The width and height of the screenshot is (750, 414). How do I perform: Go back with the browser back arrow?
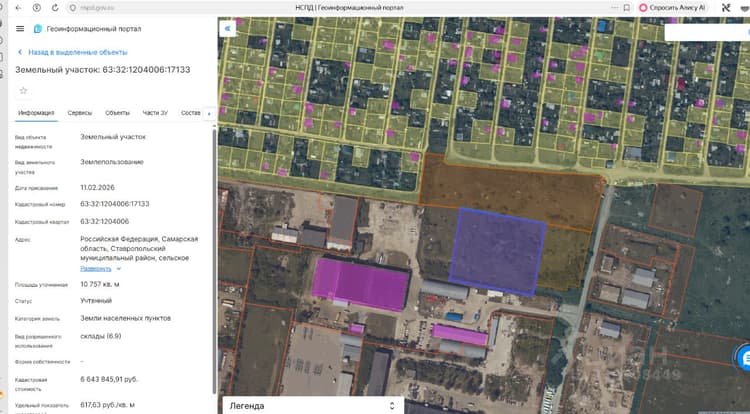point(19,8)
